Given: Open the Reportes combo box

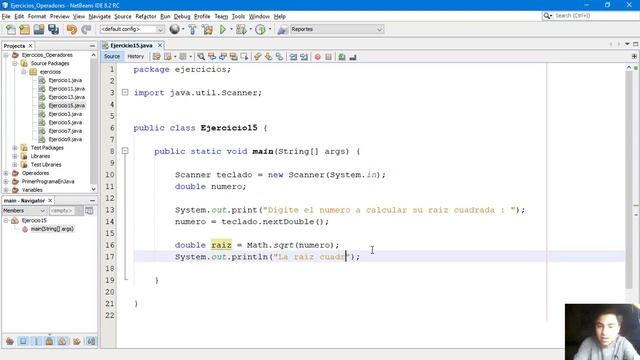Looking at the screenshot, I should (x=336, y=29).
